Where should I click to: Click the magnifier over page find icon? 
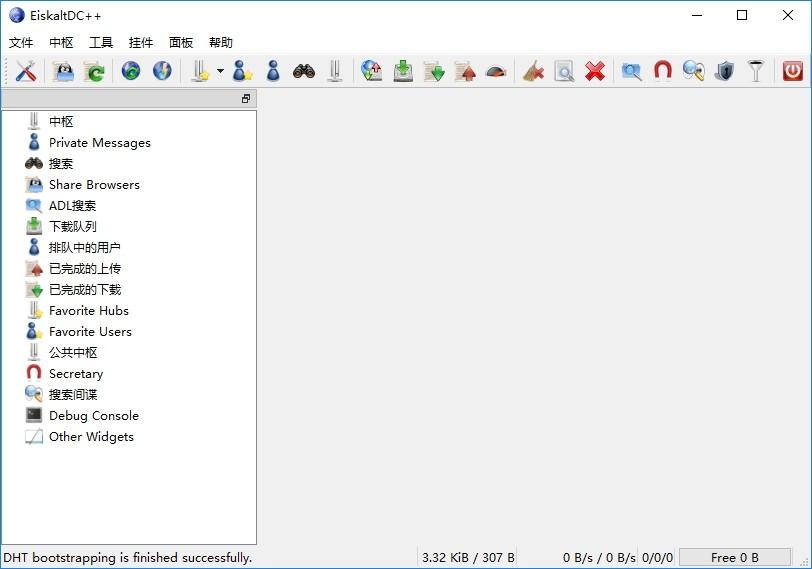(x=564, y=71)
